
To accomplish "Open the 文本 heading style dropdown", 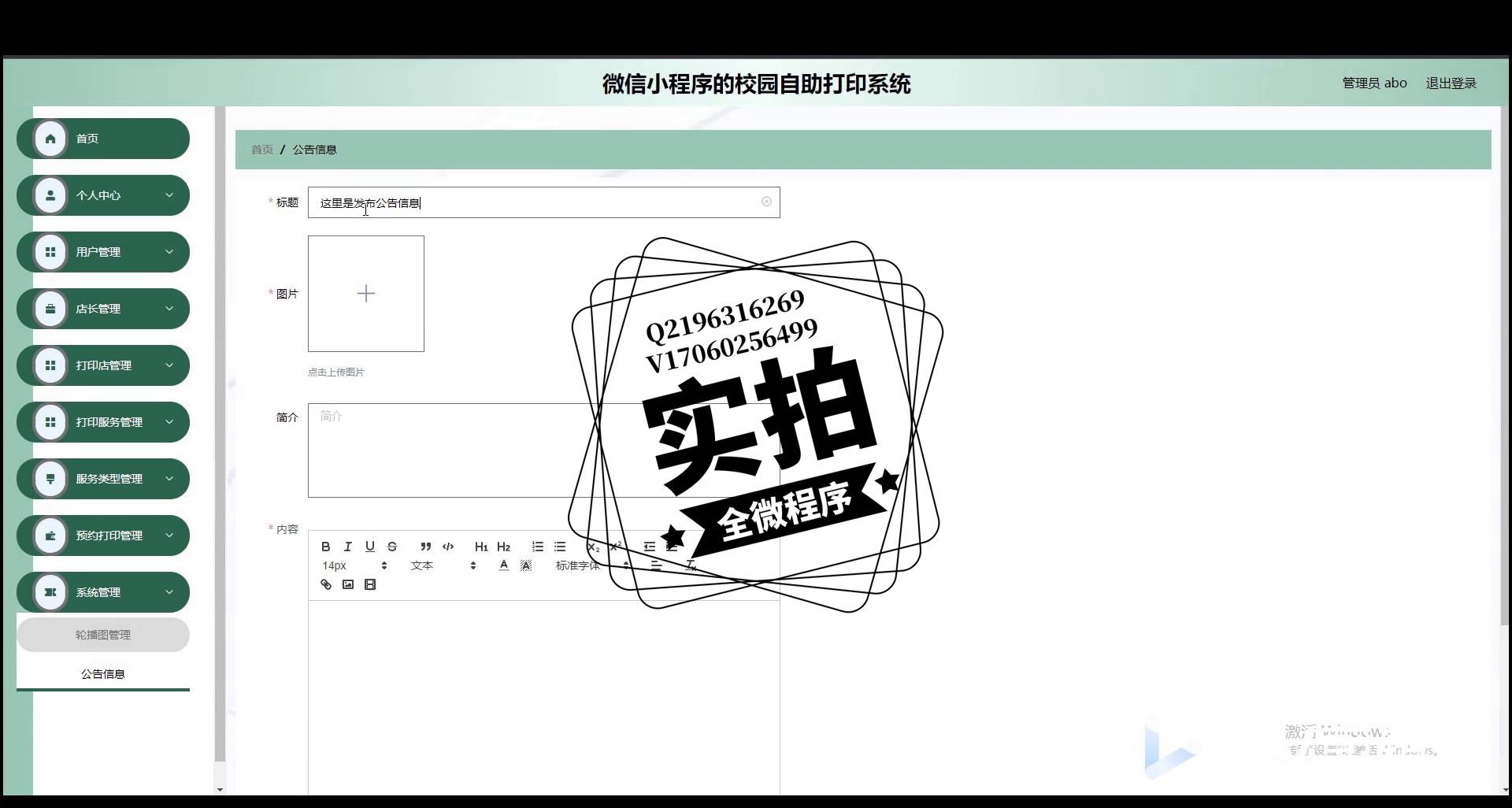I will (x=443, y=565).
